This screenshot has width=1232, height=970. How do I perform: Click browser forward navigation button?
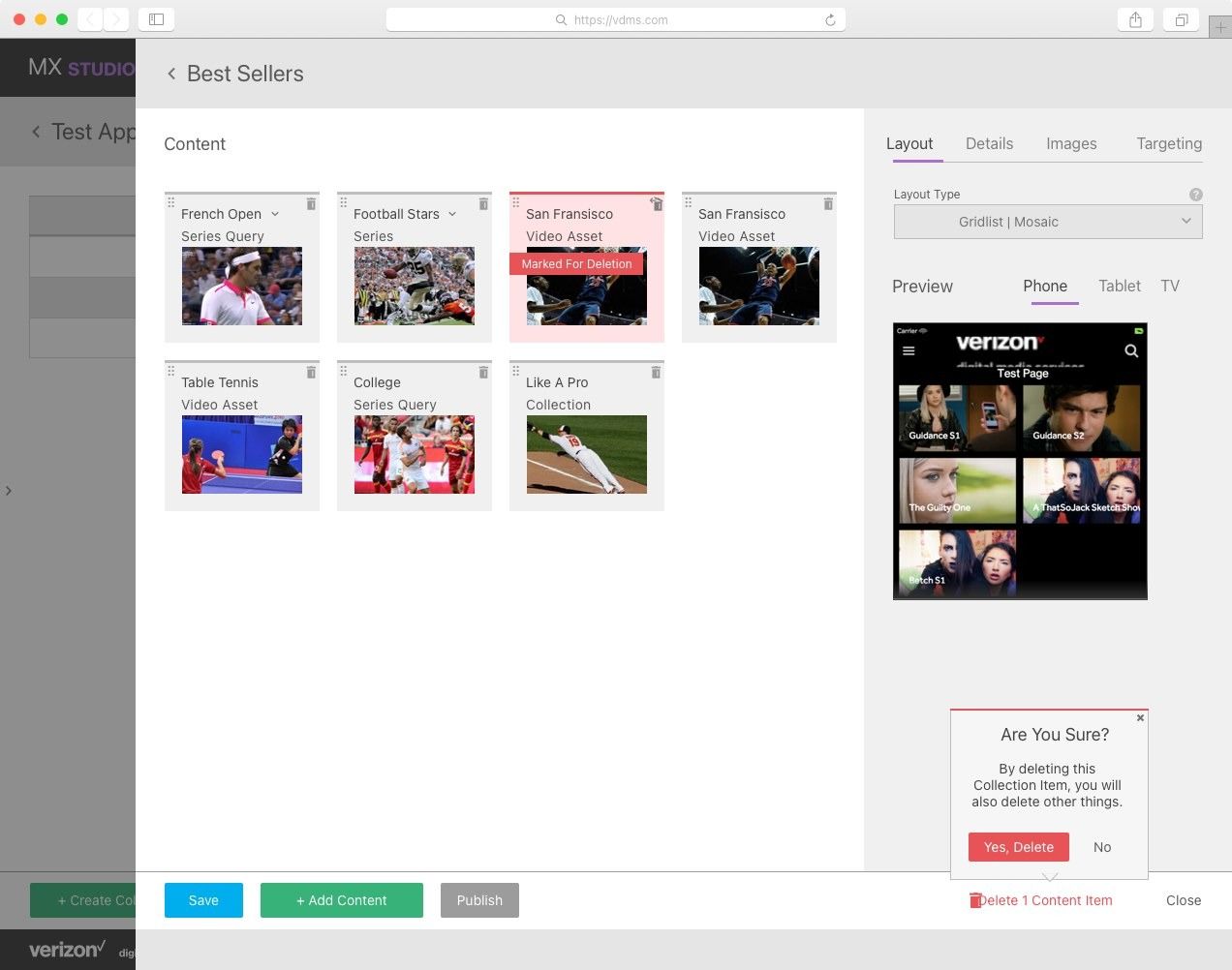(115, 19)
